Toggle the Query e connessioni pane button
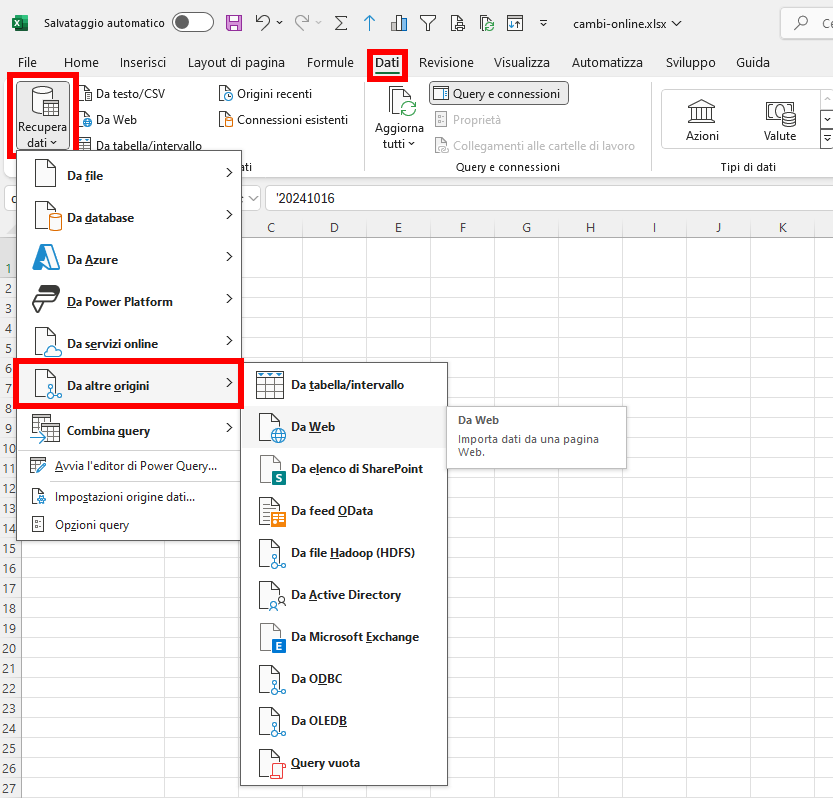Viewport: 833px width, 798px height. 499,94
